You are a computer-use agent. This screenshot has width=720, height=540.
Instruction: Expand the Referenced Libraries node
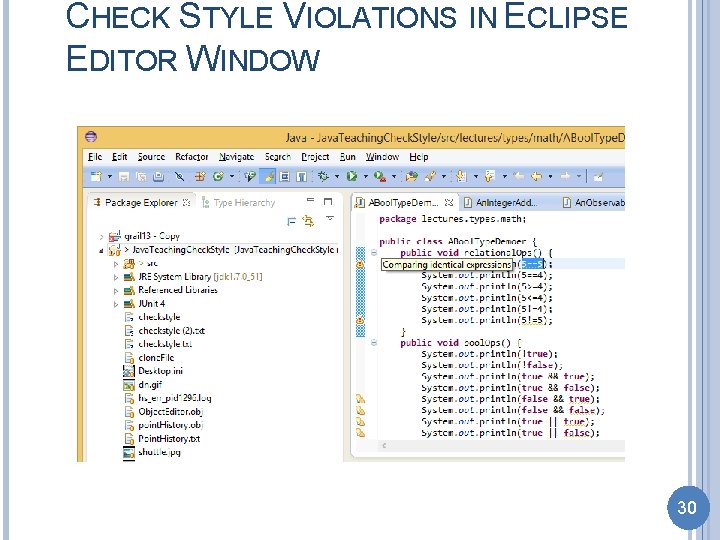116,291
